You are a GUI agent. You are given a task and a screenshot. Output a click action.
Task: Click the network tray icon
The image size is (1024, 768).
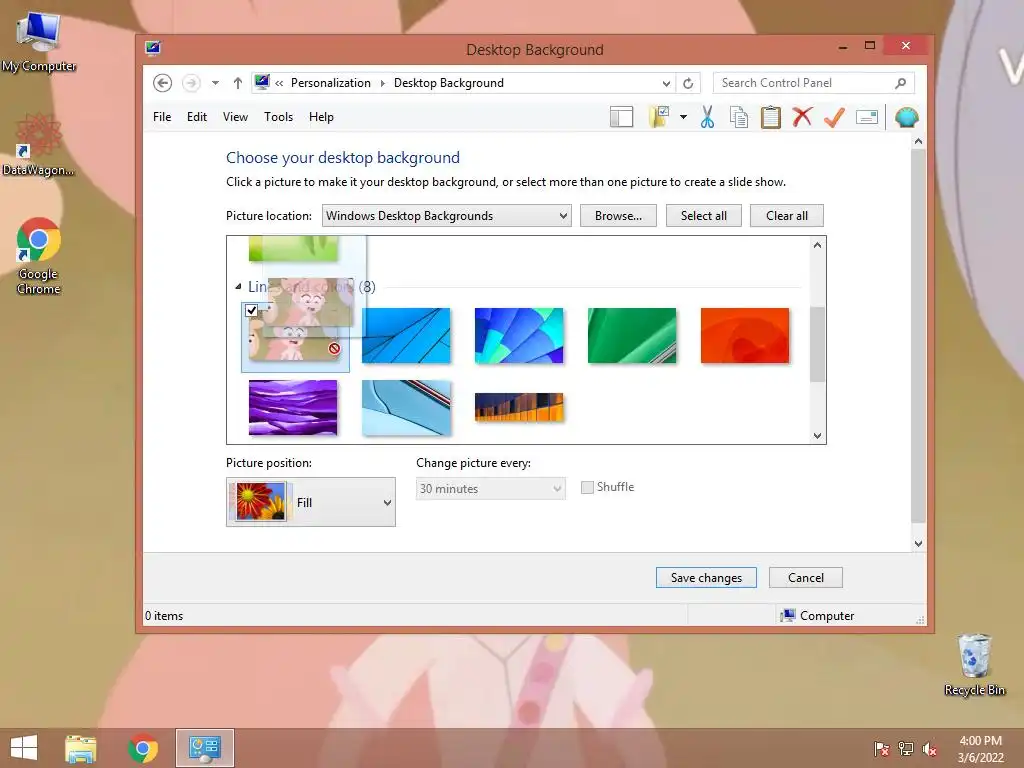[x=906, y=749]
